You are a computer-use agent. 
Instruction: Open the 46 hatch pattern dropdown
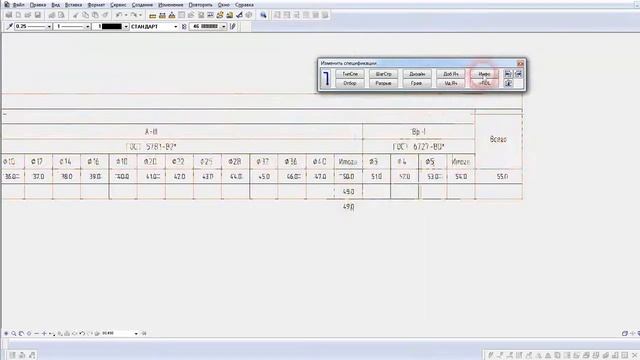tap(224, 27)
